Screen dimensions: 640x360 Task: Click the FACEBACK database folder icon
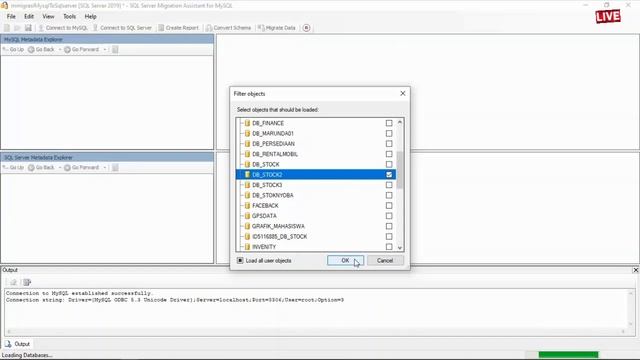click(247, 206)
